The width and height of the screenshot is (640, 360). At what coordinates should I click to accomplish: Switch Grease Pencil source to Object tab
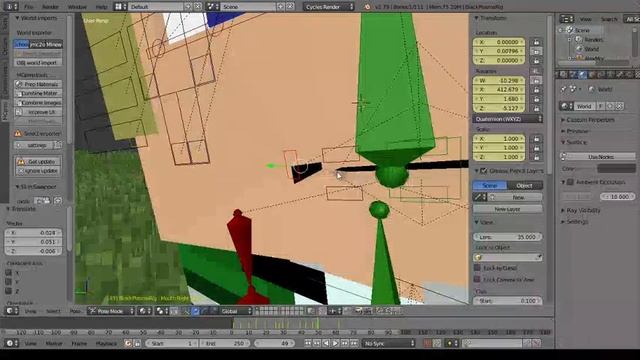click(525, 185)
